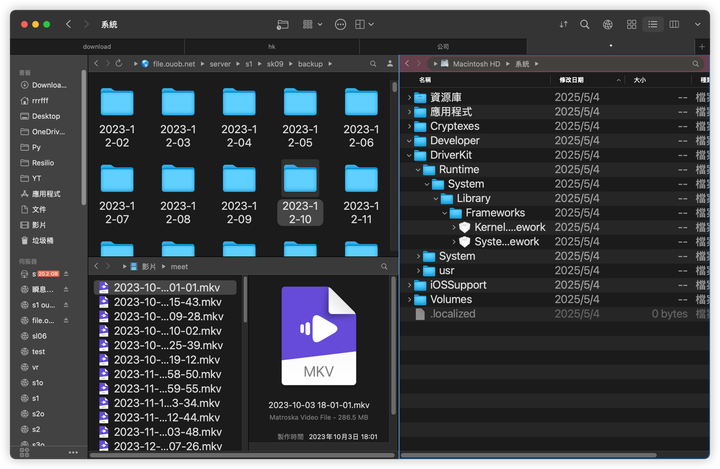Switch to the download tab
Screen dimensions: 720x469
97,46
